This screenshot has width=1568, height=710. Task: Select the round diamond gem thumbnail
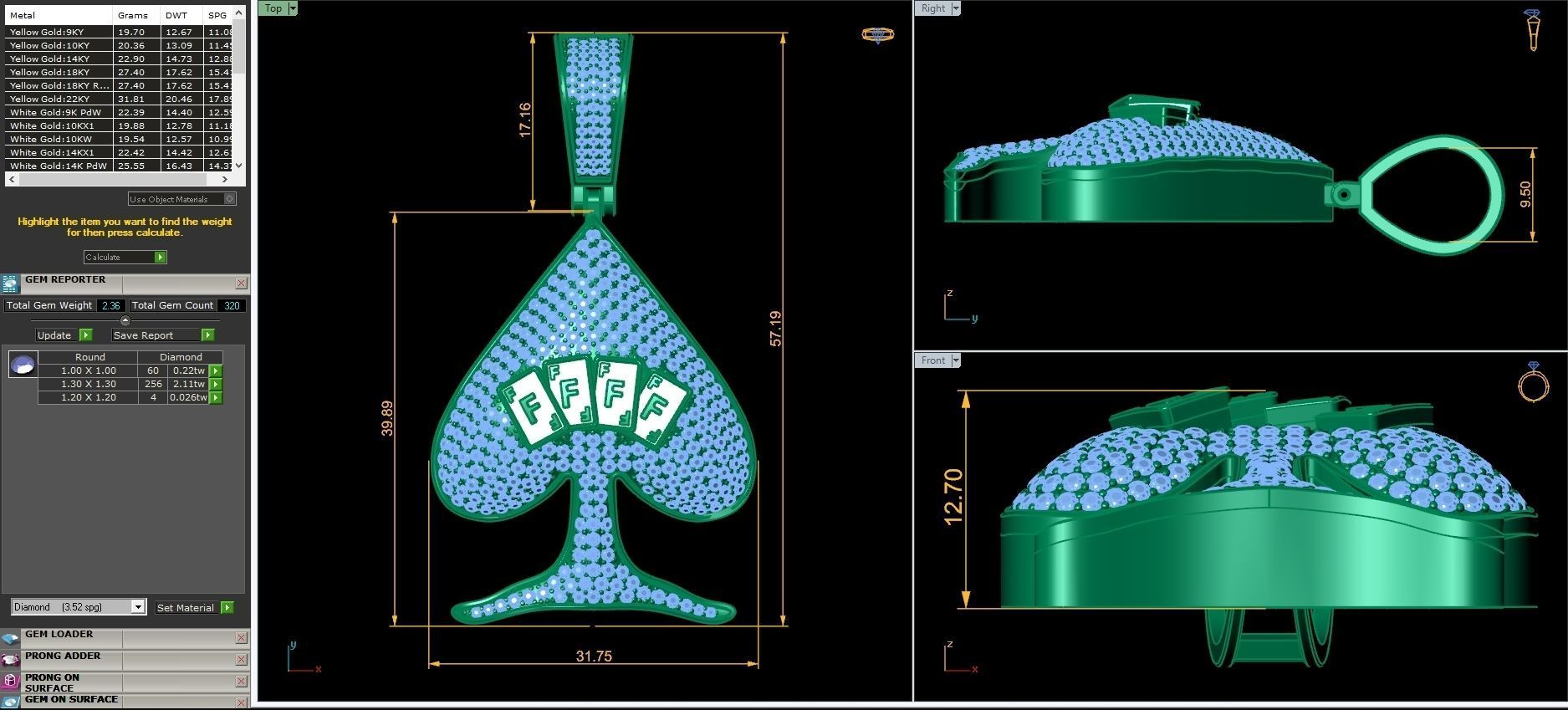(x=23, y=365)
